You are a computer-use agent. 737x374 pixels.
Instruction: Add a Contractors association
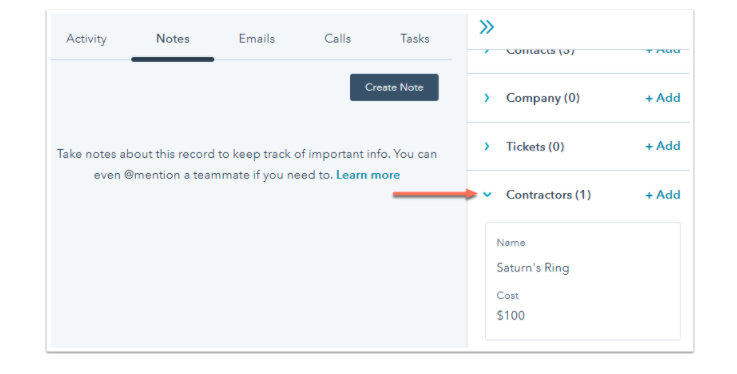coord(663,195)
